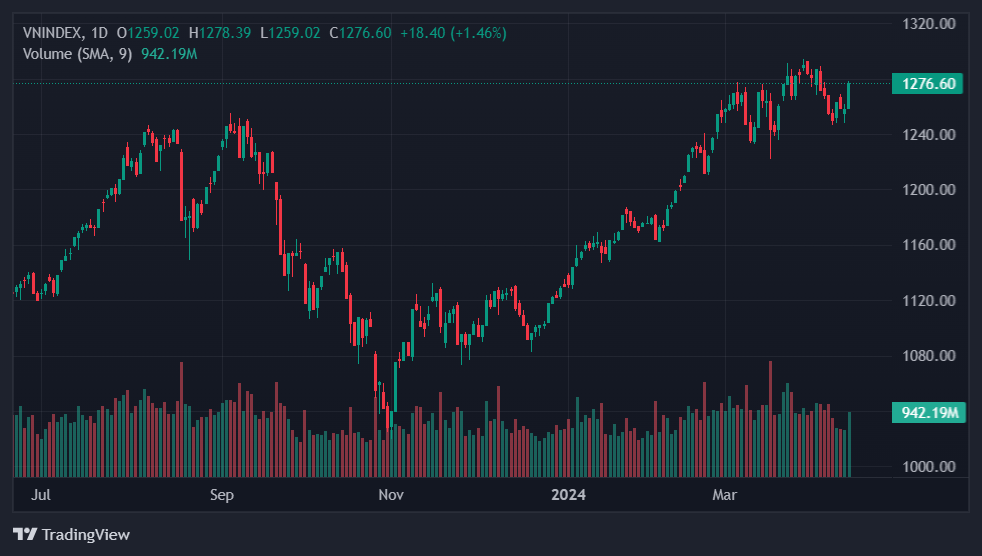The height and width of the screenshot is (556, 982).
Task: Click the H1278.39 high value in legend
Action: (x=220, y=33)
